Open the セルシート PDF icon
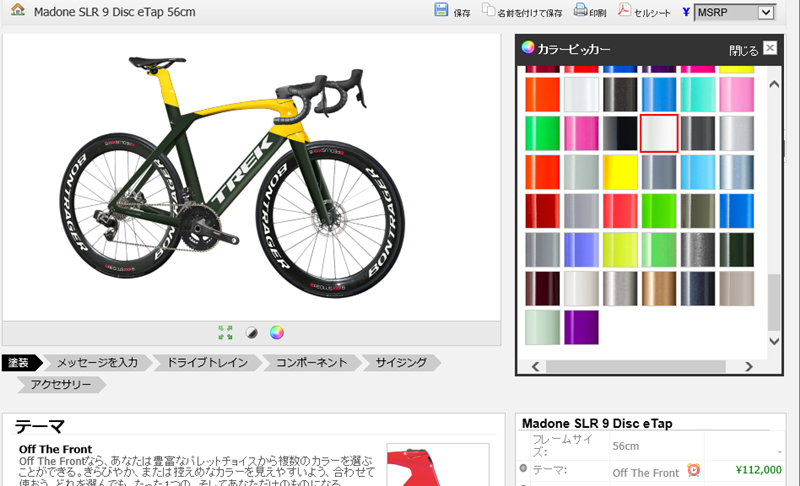 pos(624,10)
